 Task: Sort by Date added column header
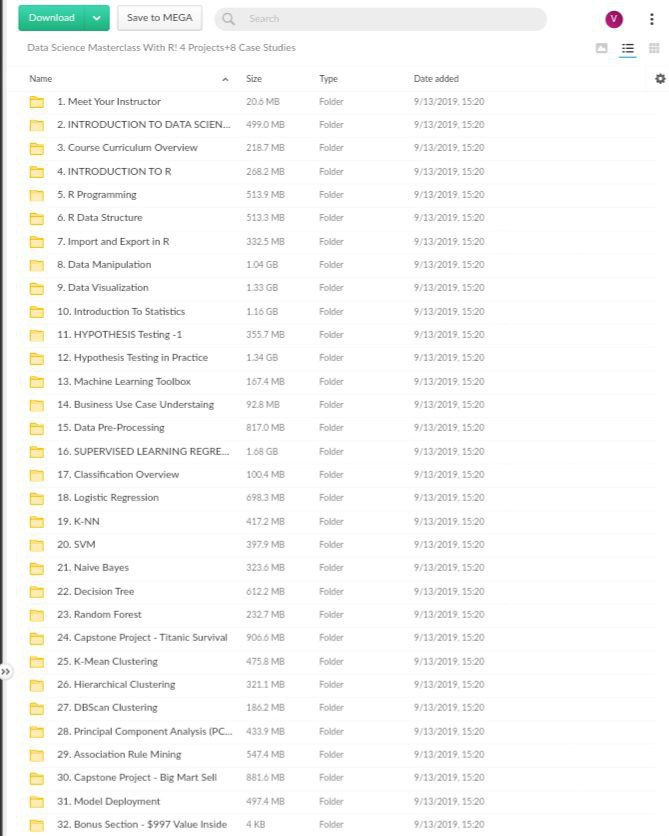(x=436, y=78)
